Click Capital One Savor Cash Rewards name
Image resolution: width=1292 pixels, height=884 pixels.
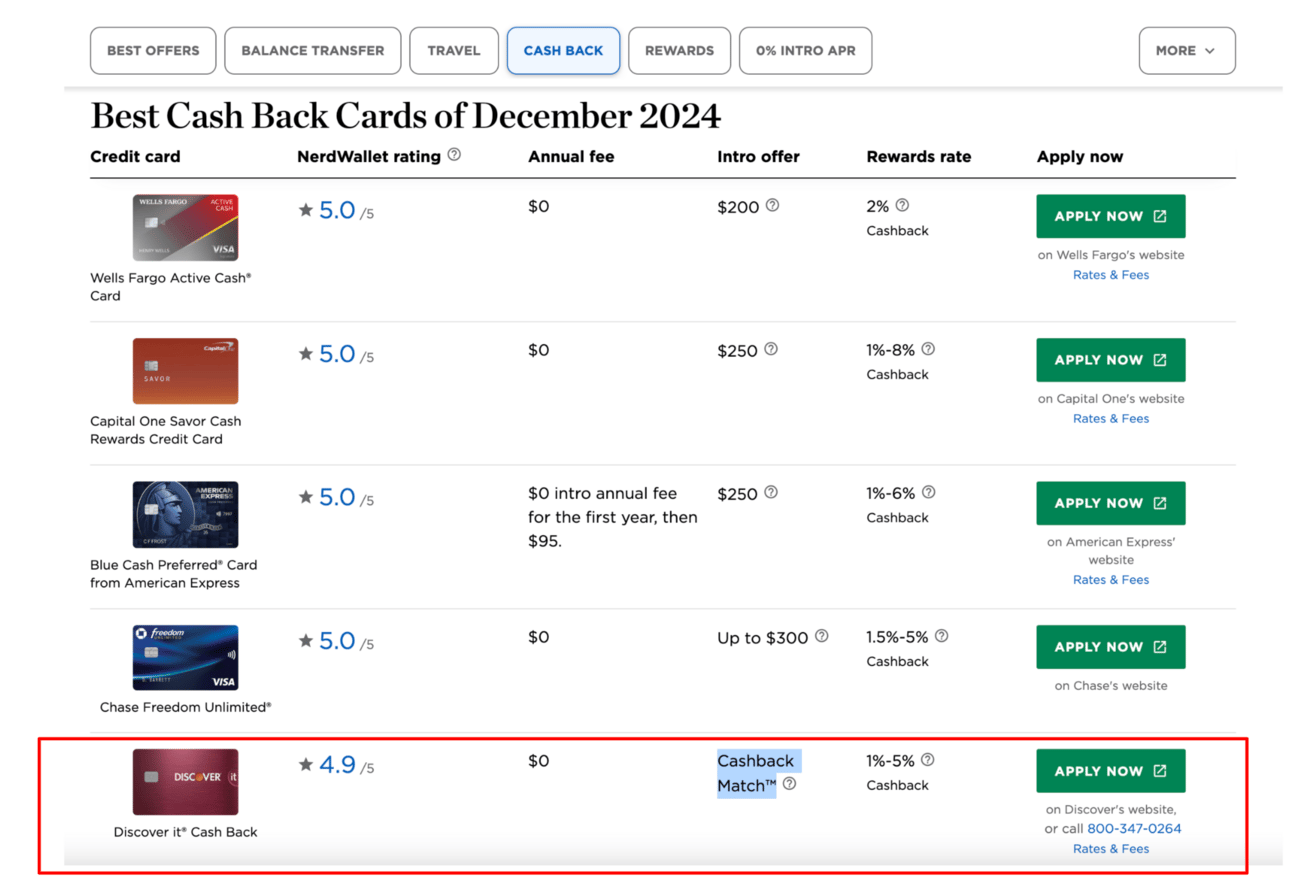tap(166, 430)
